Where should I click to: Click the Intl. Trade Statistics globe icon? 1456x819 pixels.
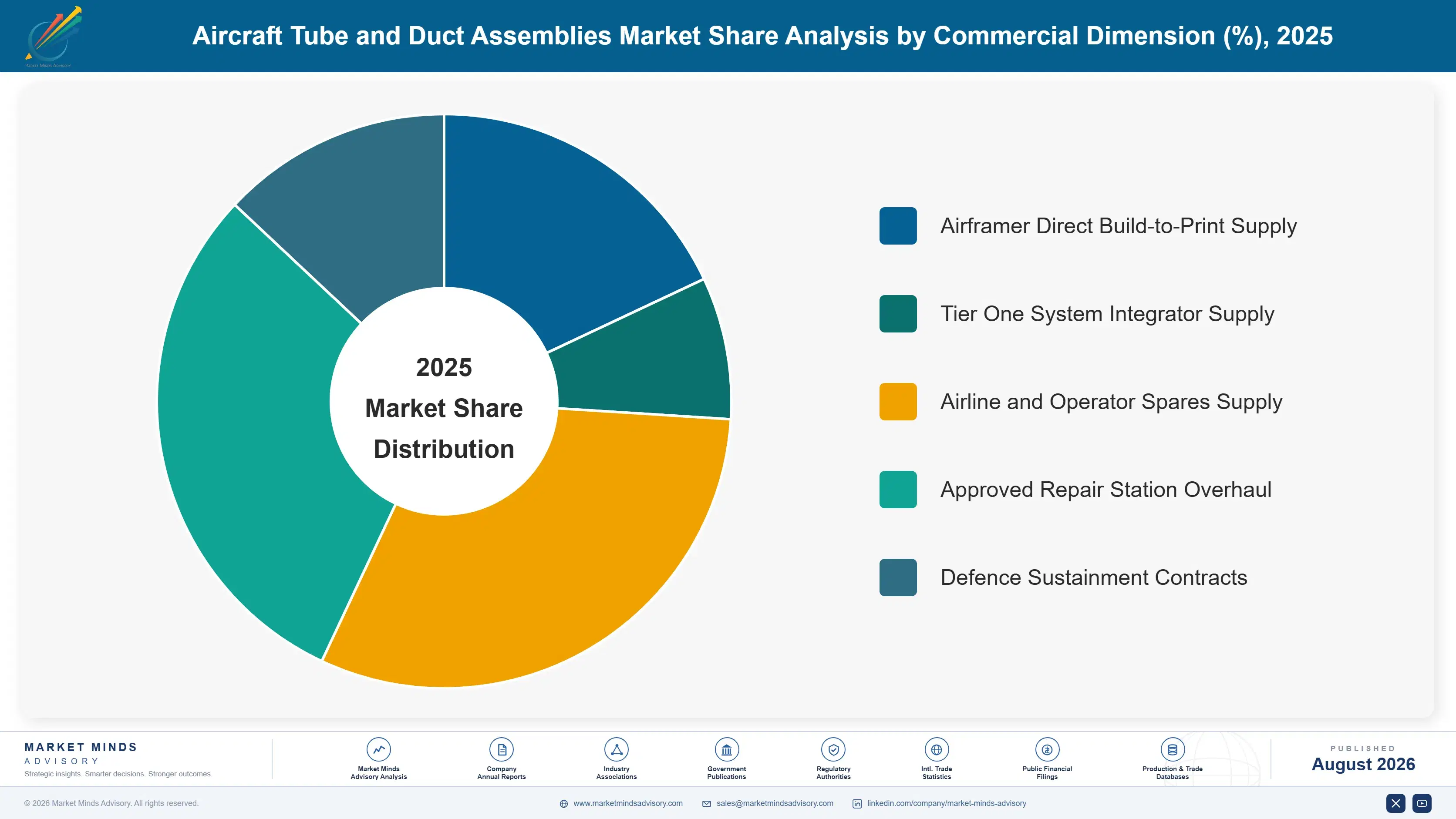937,749
